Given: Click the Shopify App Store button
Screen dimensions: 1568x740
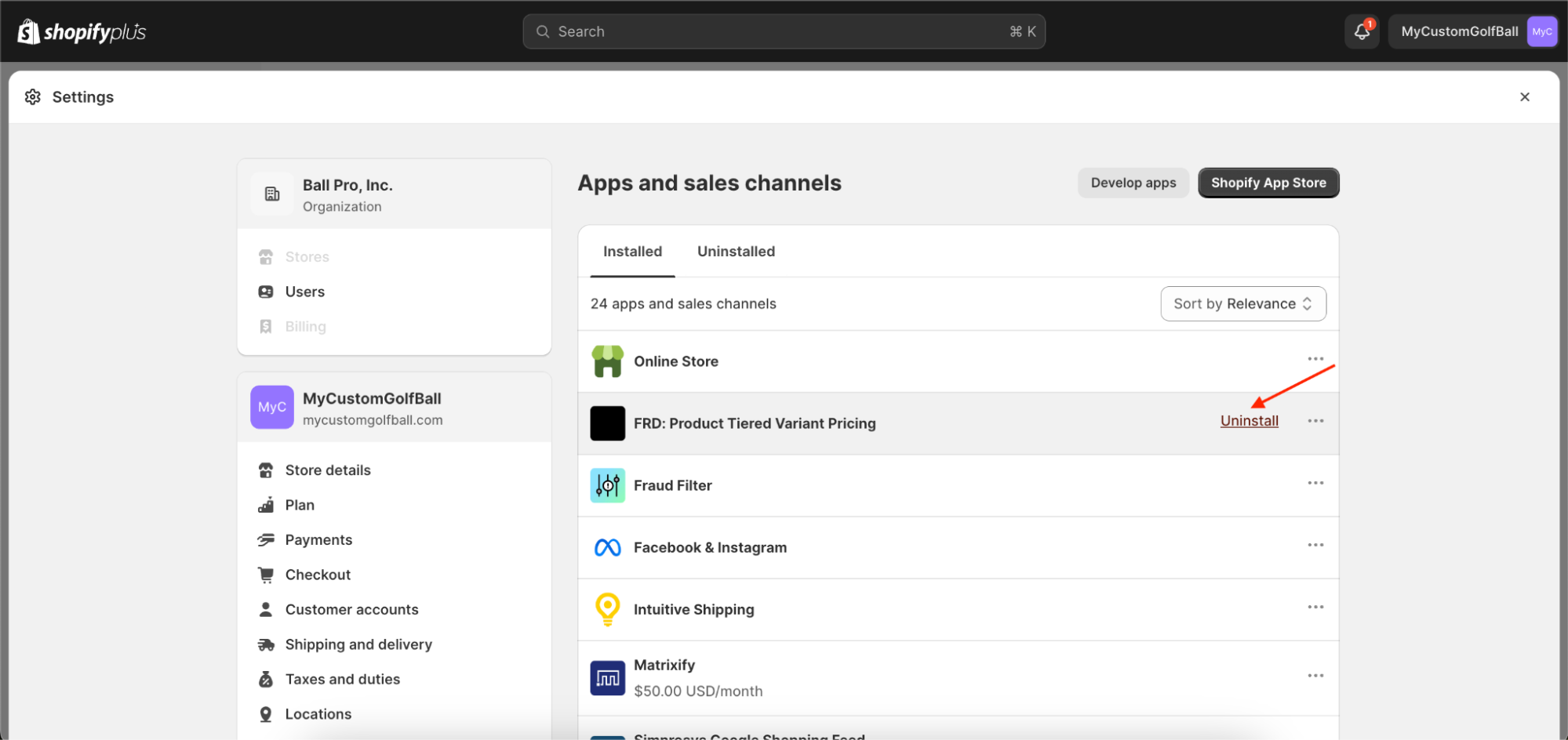Looking at the screenshot, I should click(1268, 183).
